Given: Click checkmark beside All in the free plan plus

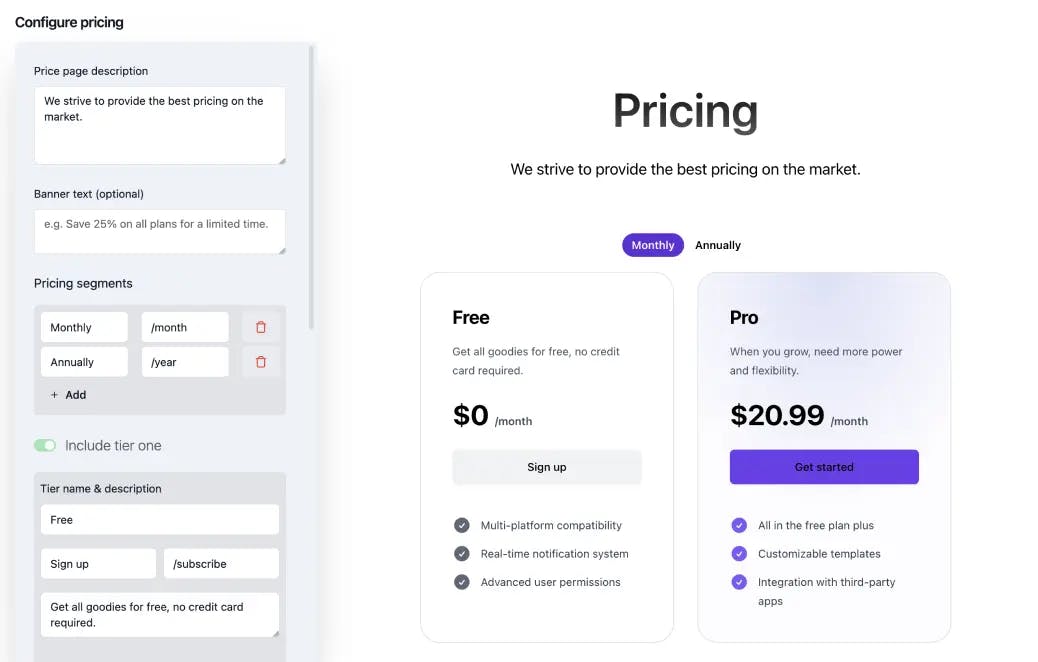Looking at the screenshot, I should (x=739, y=525).
